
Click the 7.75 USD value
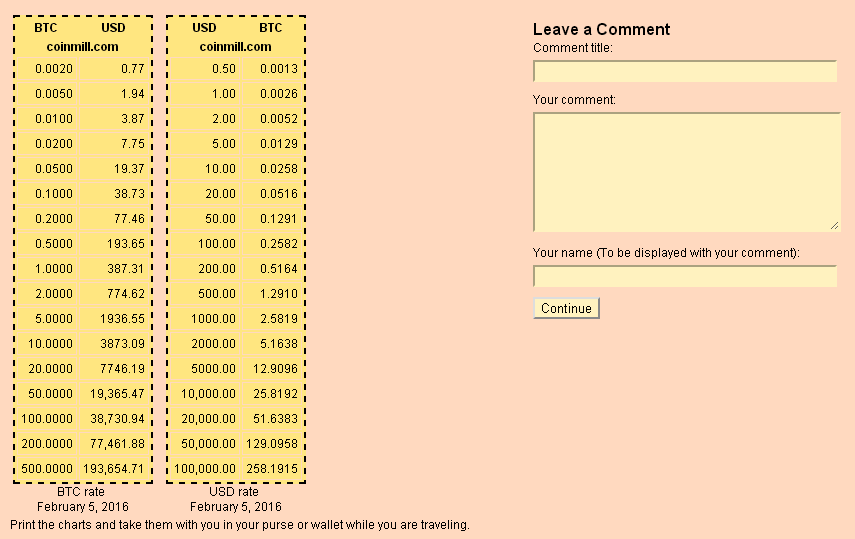pyautogui.click(x=133, y=144)
